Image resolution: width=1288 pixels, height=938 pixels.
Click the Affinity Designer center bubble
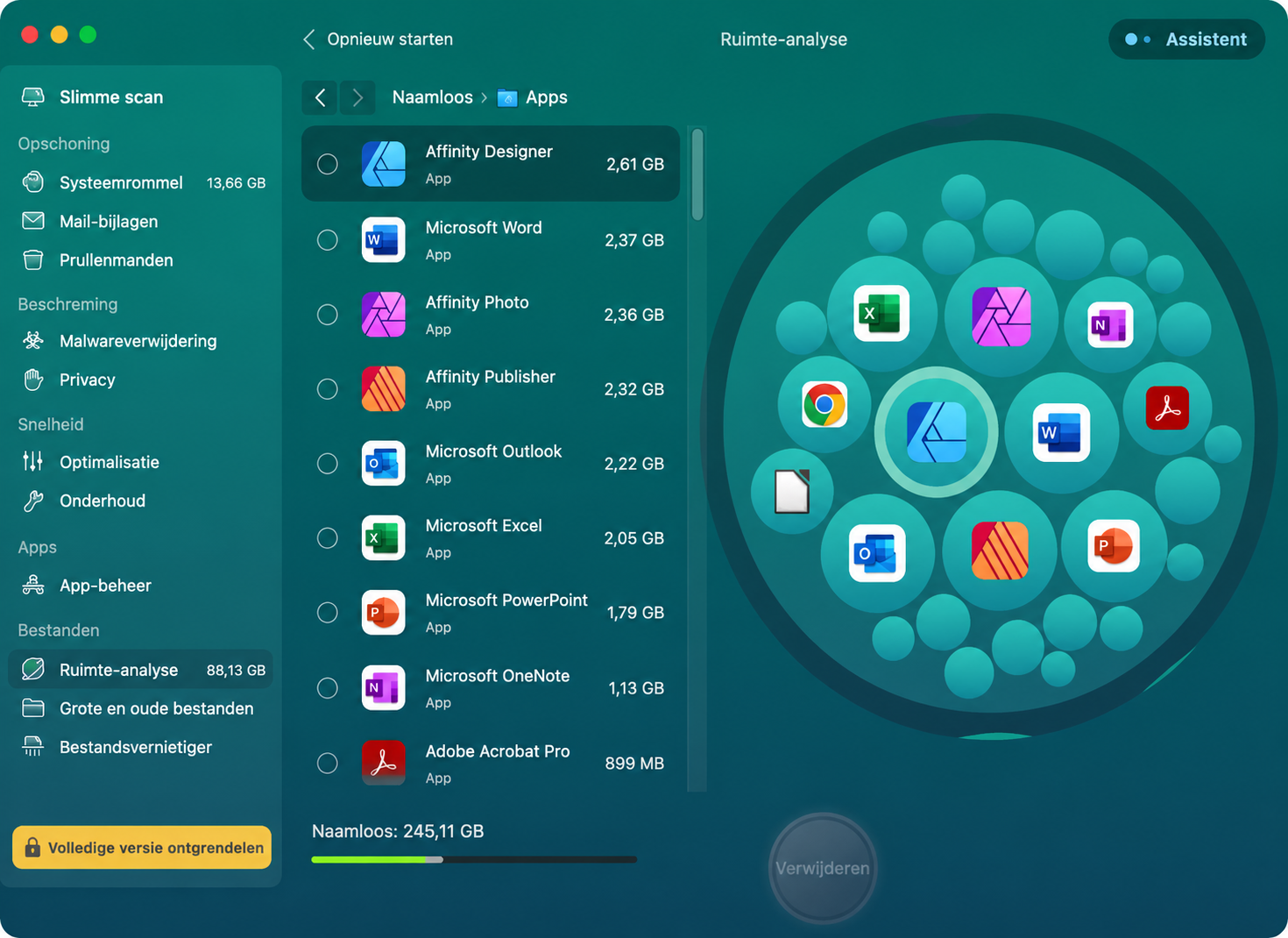[x=937, y=432]
